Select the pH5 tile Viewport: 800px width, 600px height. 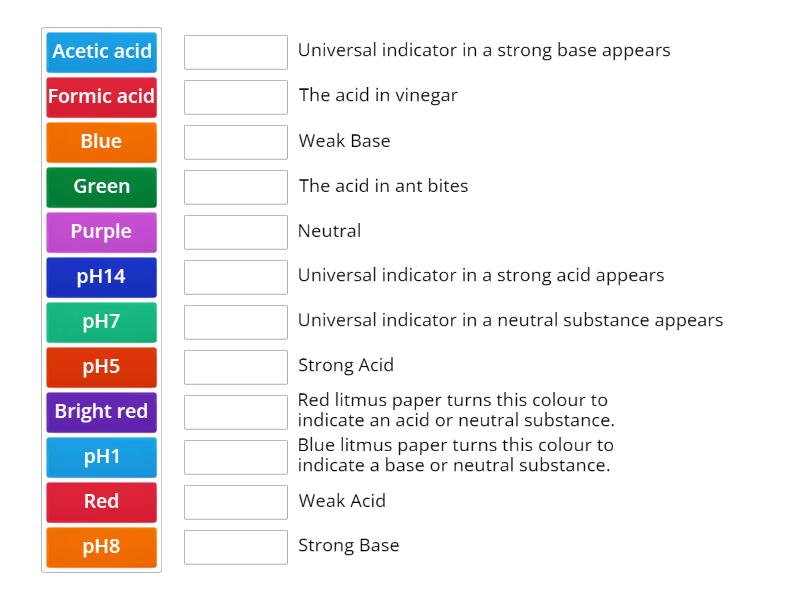(100, 367)
